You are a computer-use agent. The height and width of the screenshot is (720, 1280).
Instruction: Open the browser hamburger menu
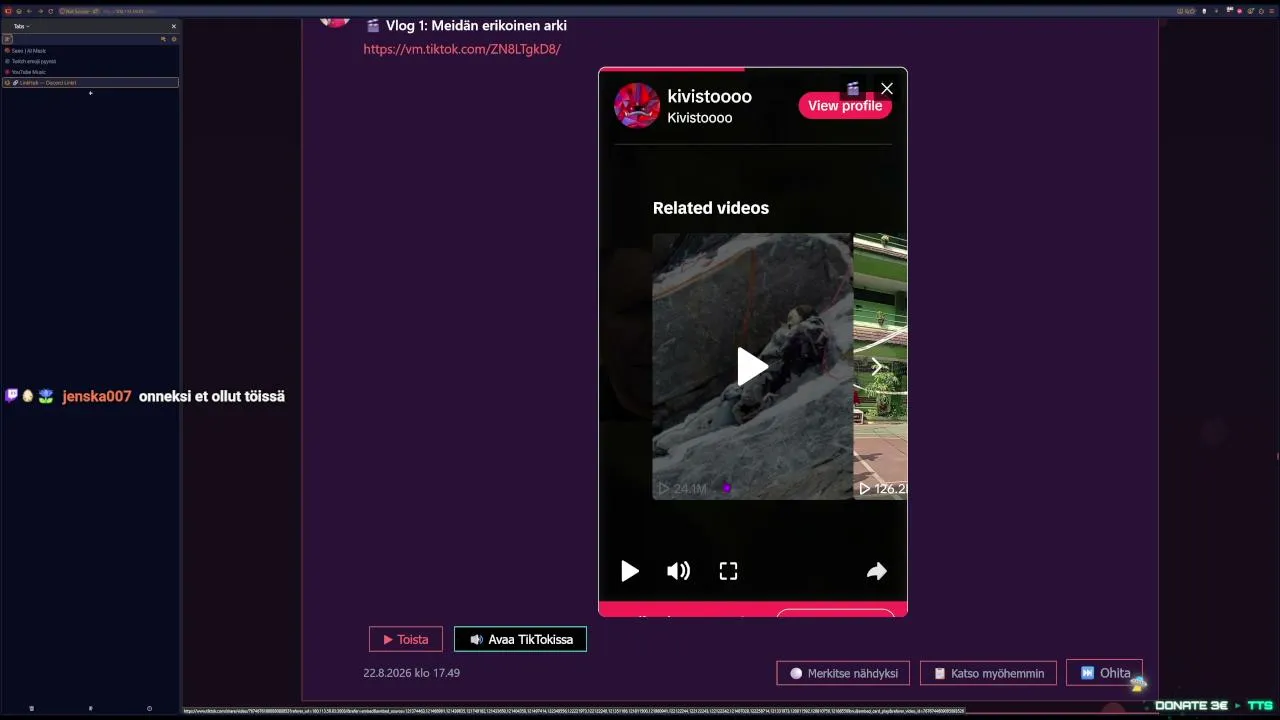[1271, 11]
